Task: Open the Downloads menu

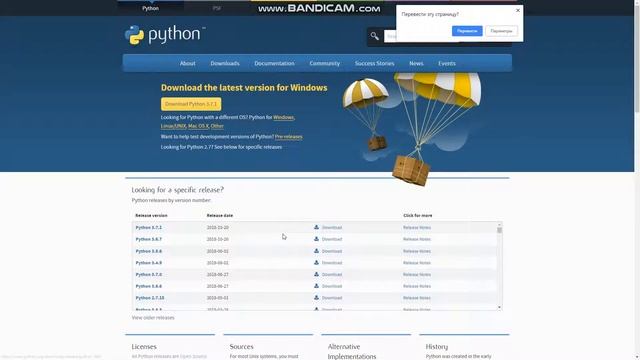Action: click(x=225, y=63)
